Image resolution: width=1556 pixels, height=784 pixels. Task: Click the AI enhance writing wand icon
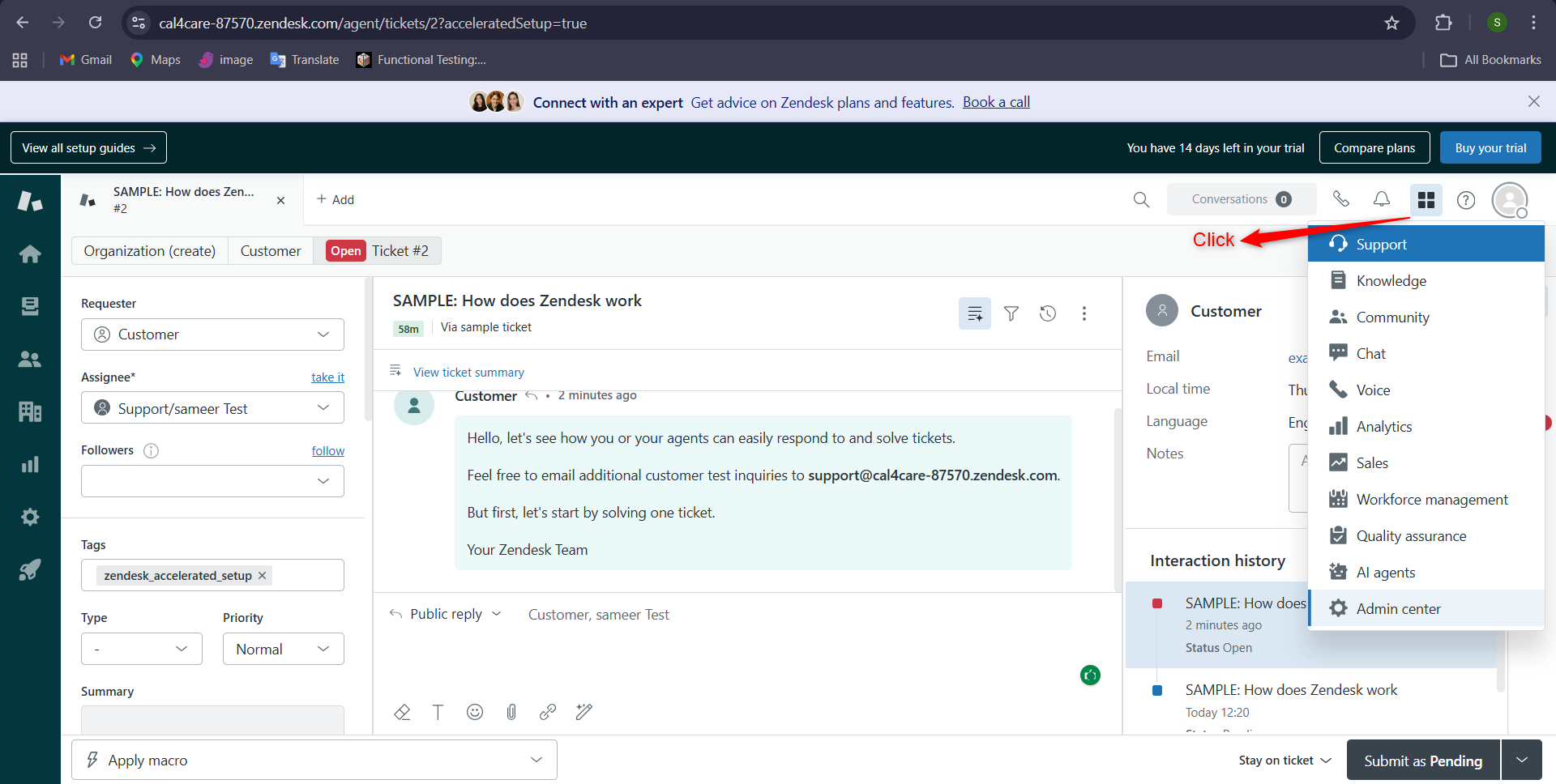584,712
